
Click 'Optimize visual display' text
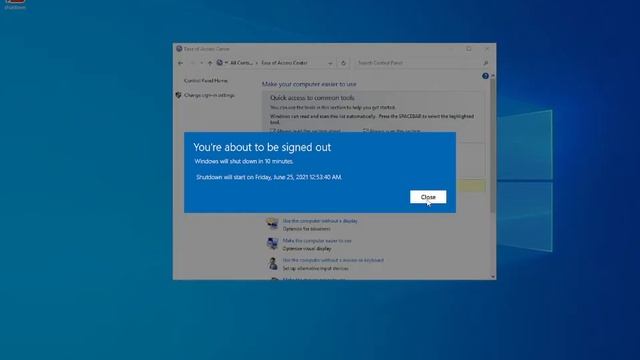[307, 249]
